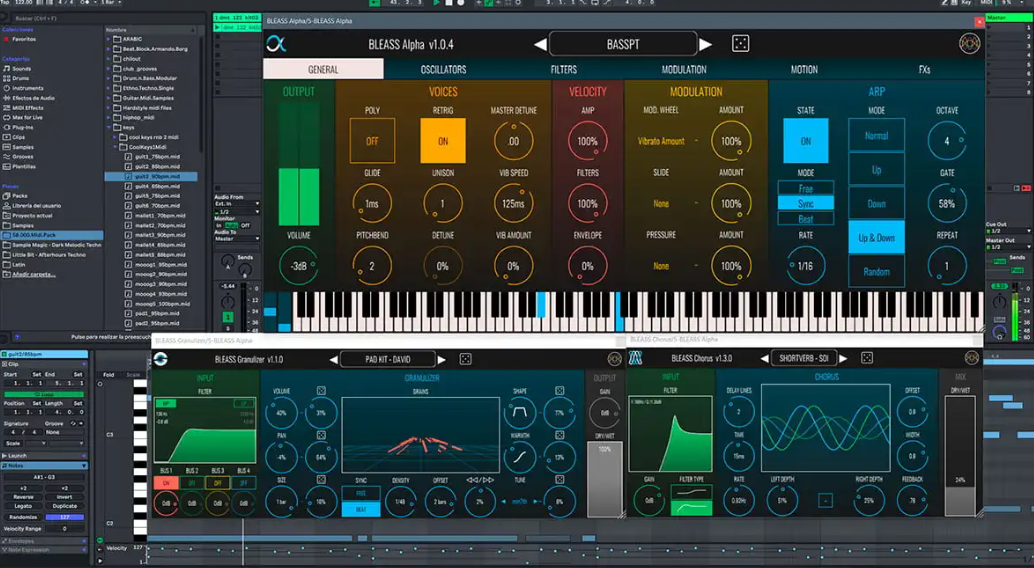
Task: Select ARP mode Normal
Action: 876,135
